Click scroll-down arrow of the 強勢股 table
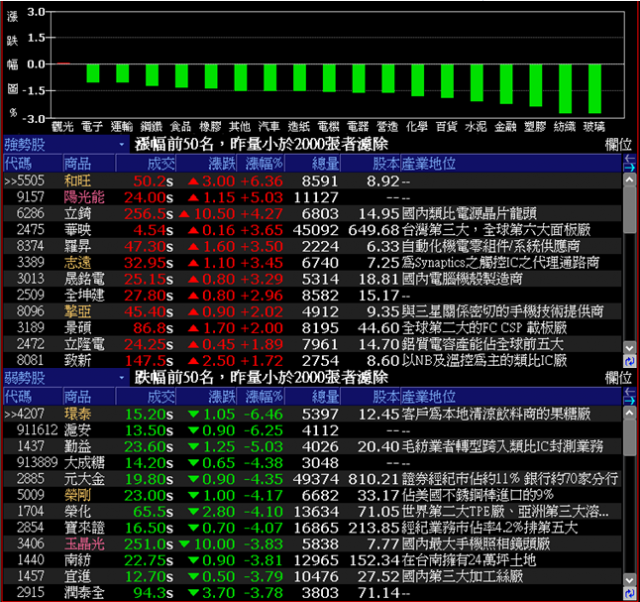Viewport: 640px width, 602px height. point(629,348)
